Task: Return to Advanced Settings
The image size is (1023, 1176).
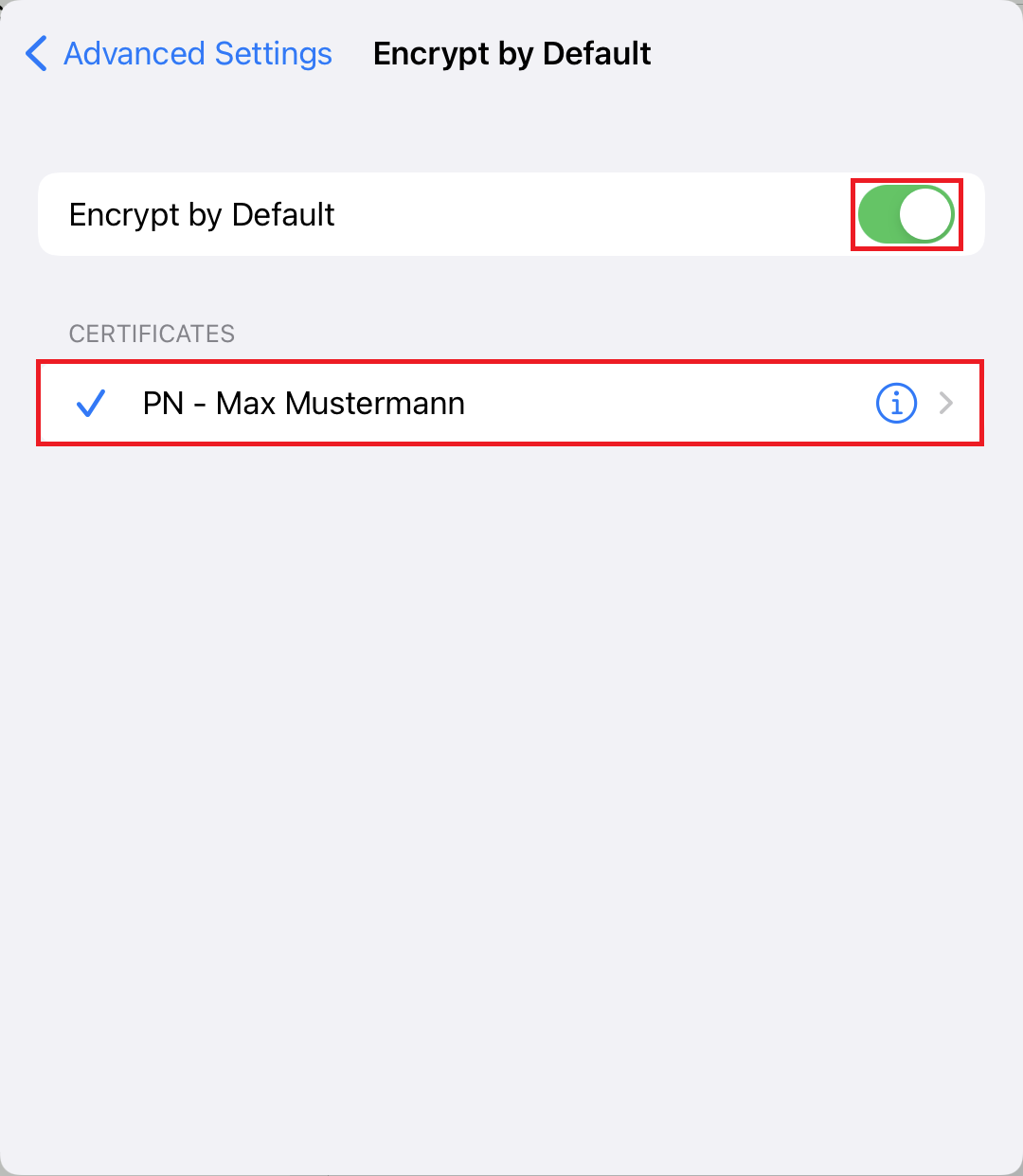Action: click(x=179, y=54)
